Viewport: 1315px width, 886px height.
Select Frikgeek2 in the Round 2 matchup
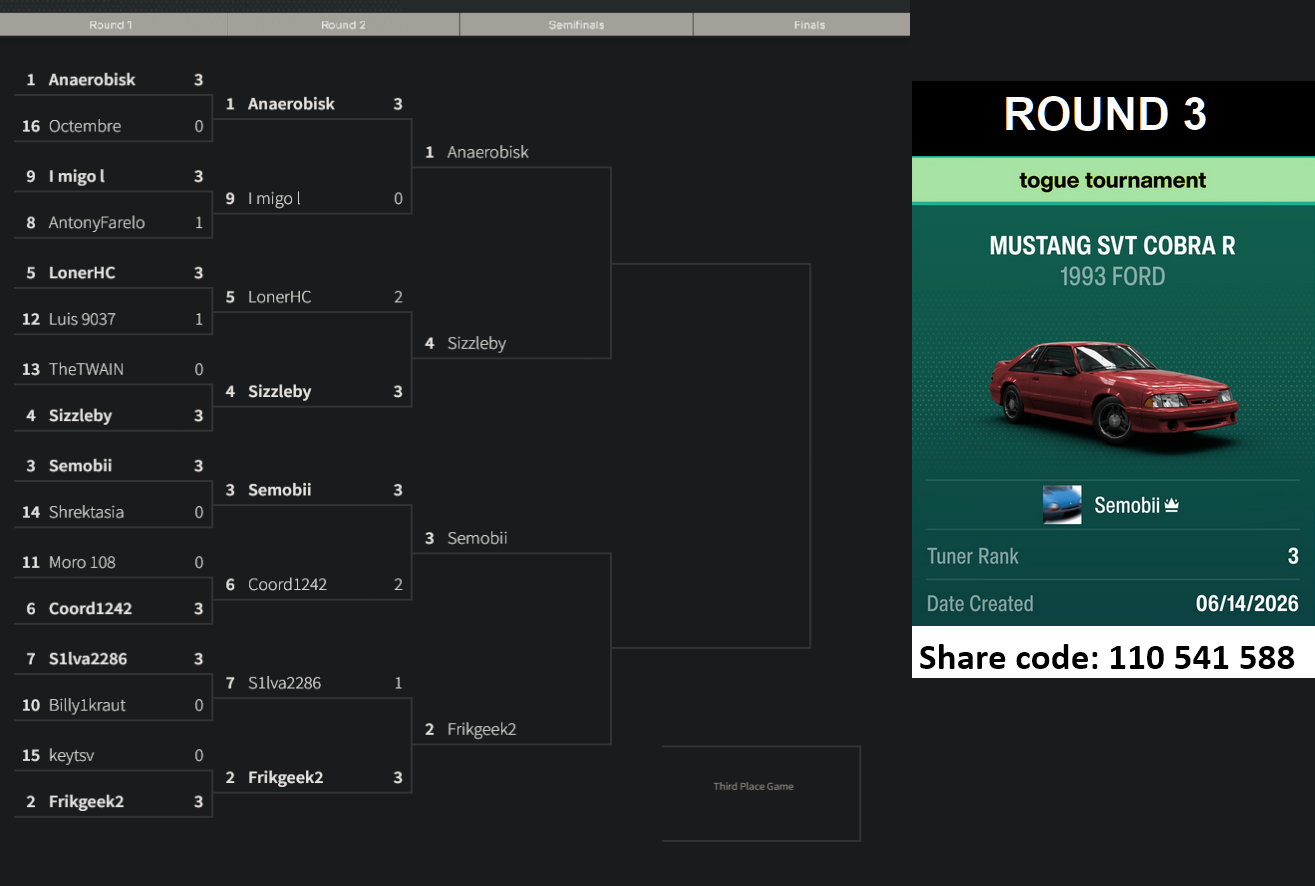(285, 777)
